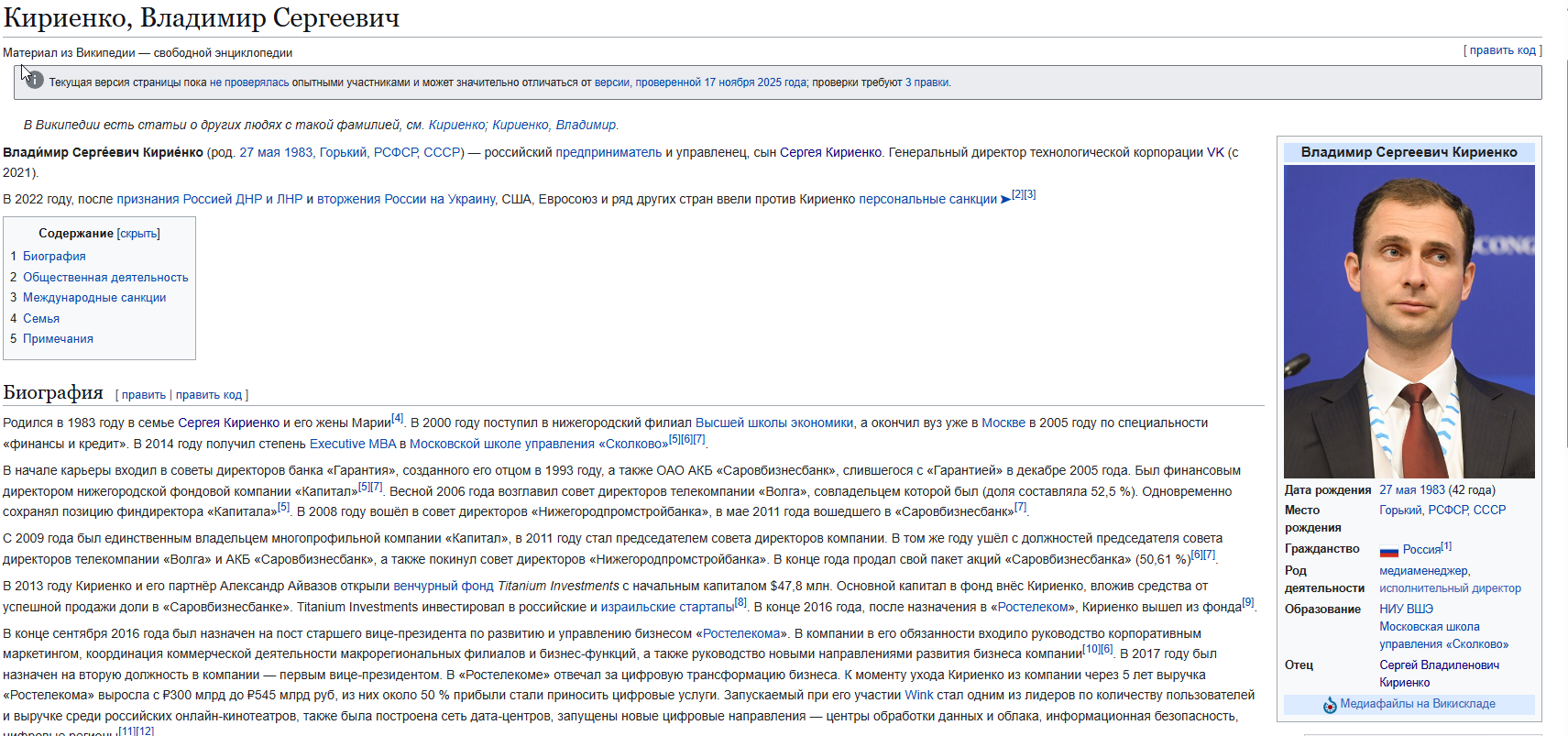Click footnote reference [2] after the sanctions sentence
The image size is (1568, 736).
tap(1017, 194)
